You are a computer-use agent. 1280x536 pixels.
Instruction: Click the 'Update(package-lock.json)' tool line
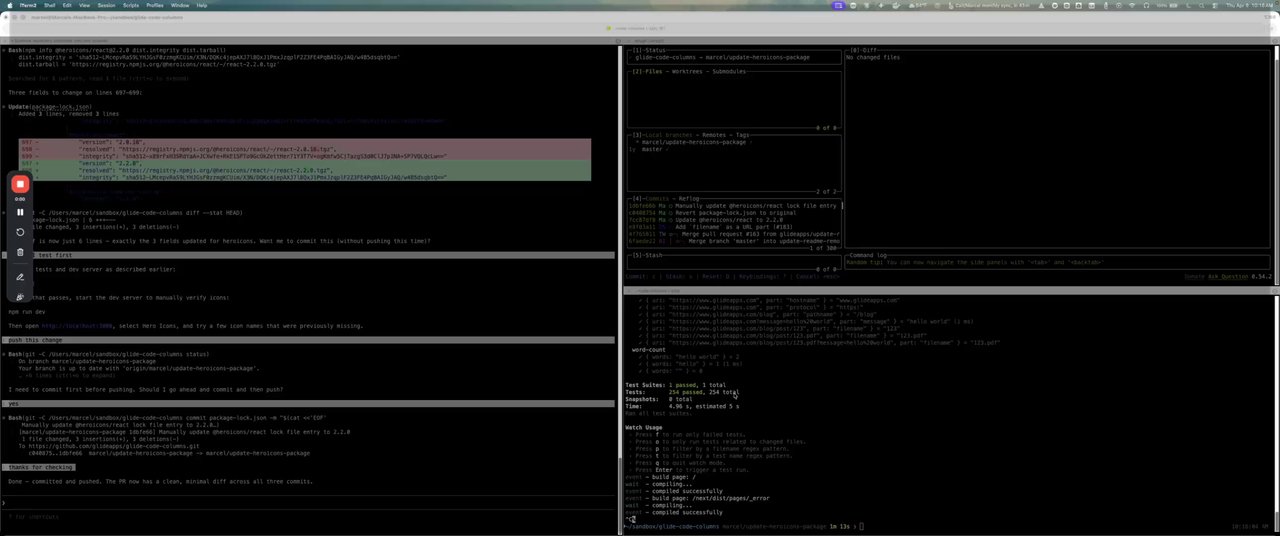pyautogui.click(x=48, y=107)
